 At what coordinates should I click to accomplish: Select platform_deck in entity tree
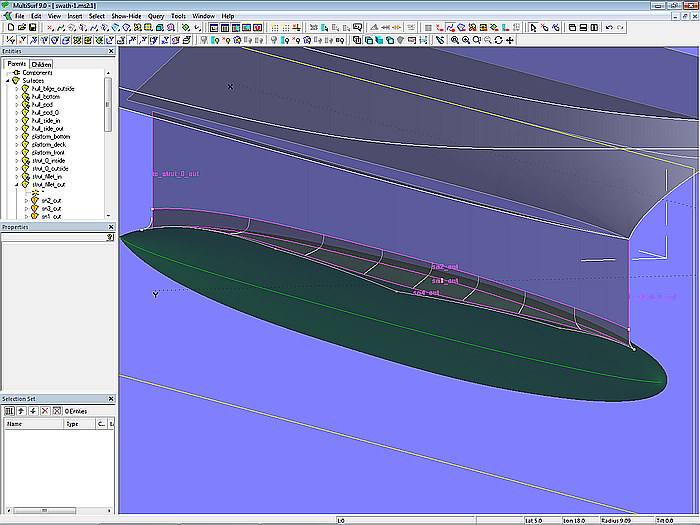coord(48,145)
